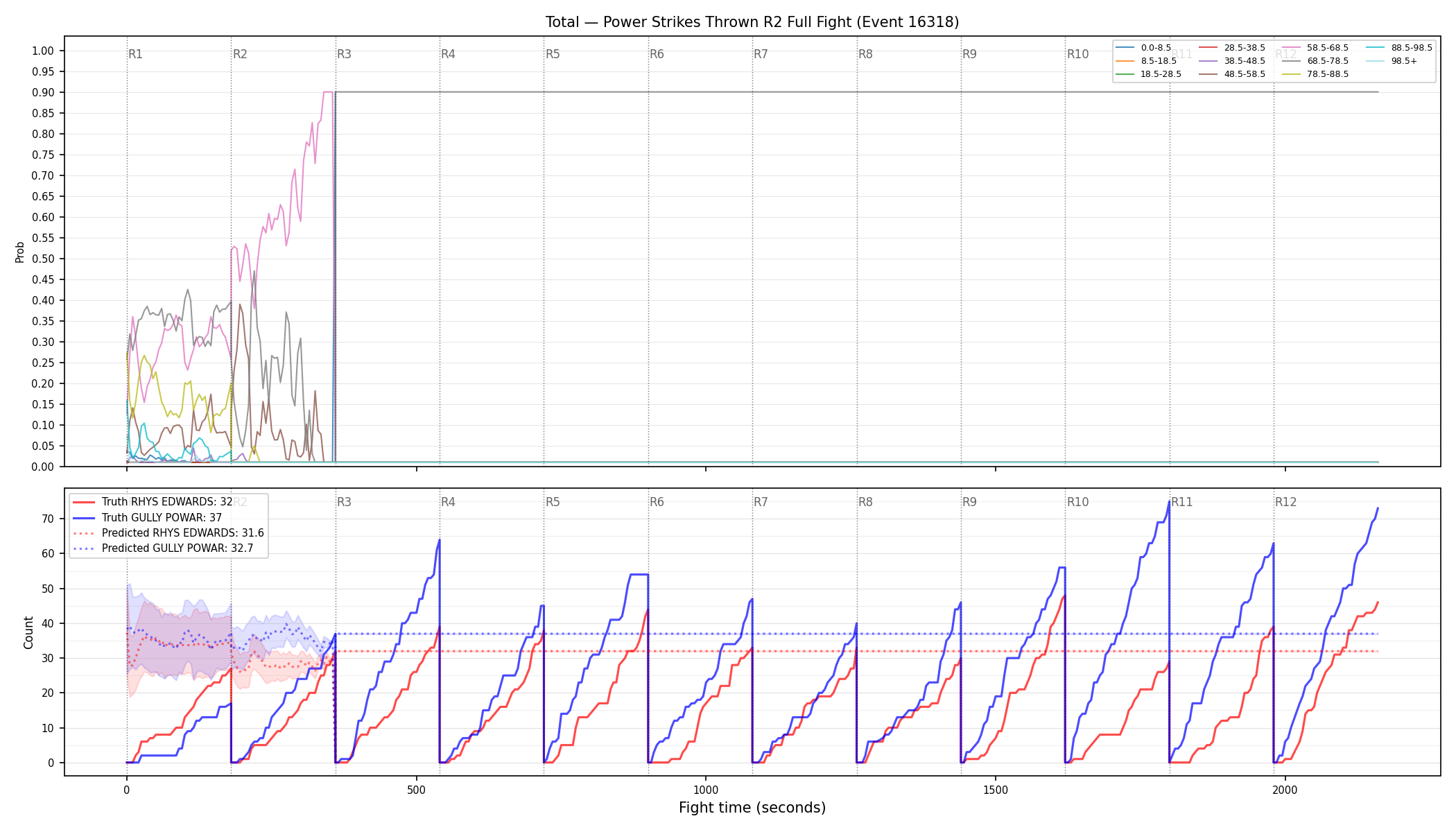
Task: Select the '38.5-48.5' legend entry
Action: point(1232,61)
